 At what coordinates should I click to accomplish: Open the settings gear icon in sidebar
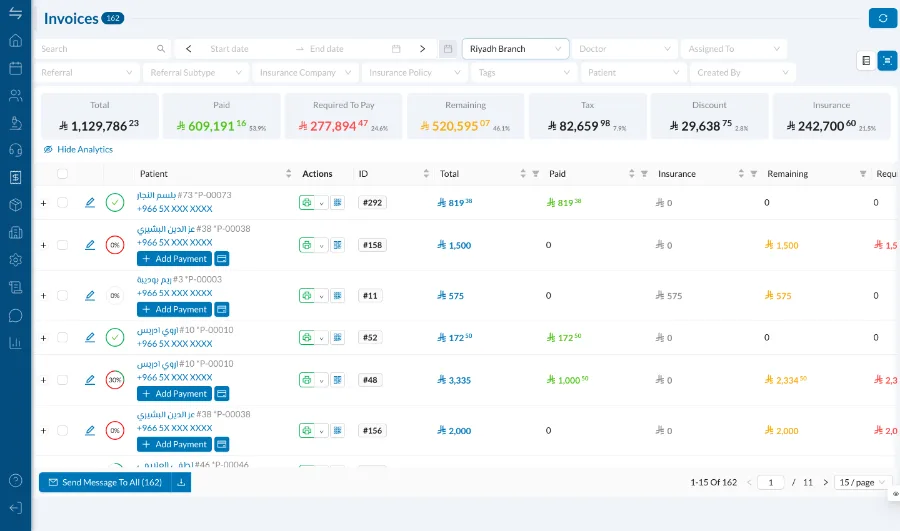[15, 260]
